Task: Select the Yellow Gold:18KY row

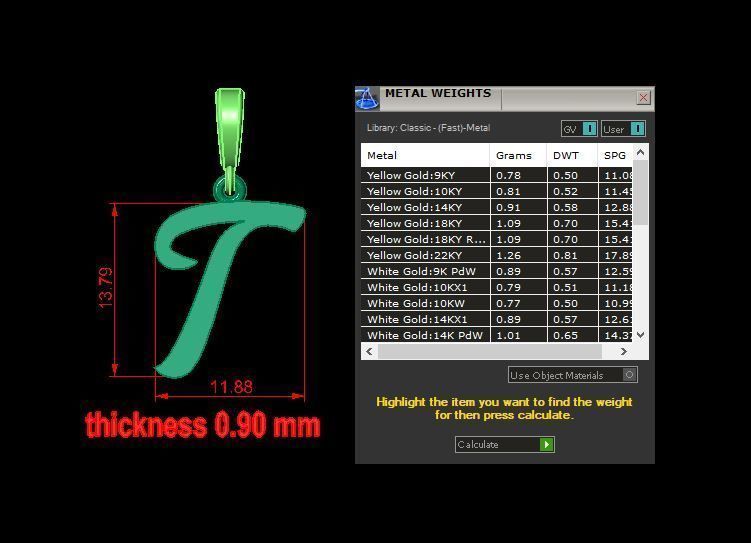Action: (497, 223)
